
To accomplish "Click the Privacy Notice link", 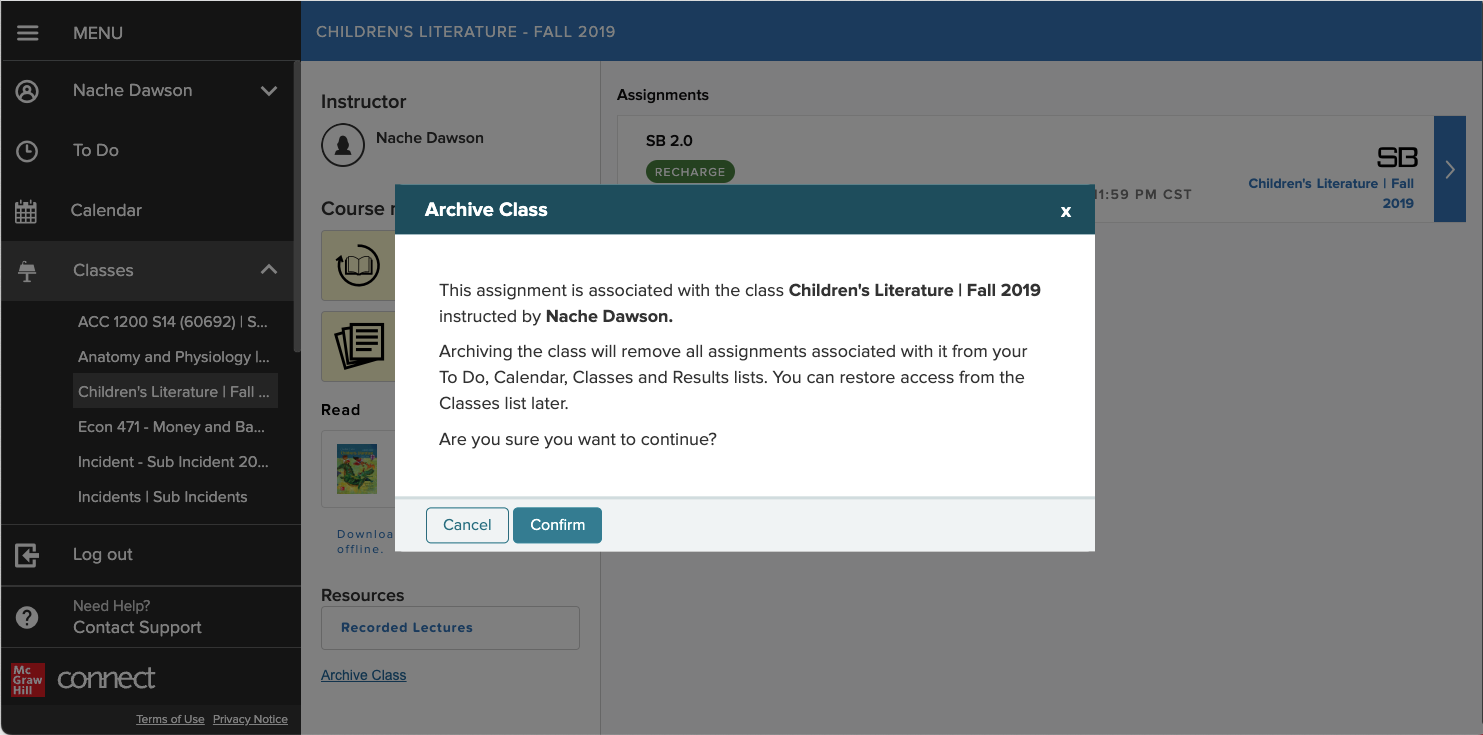I will [250, 719].
